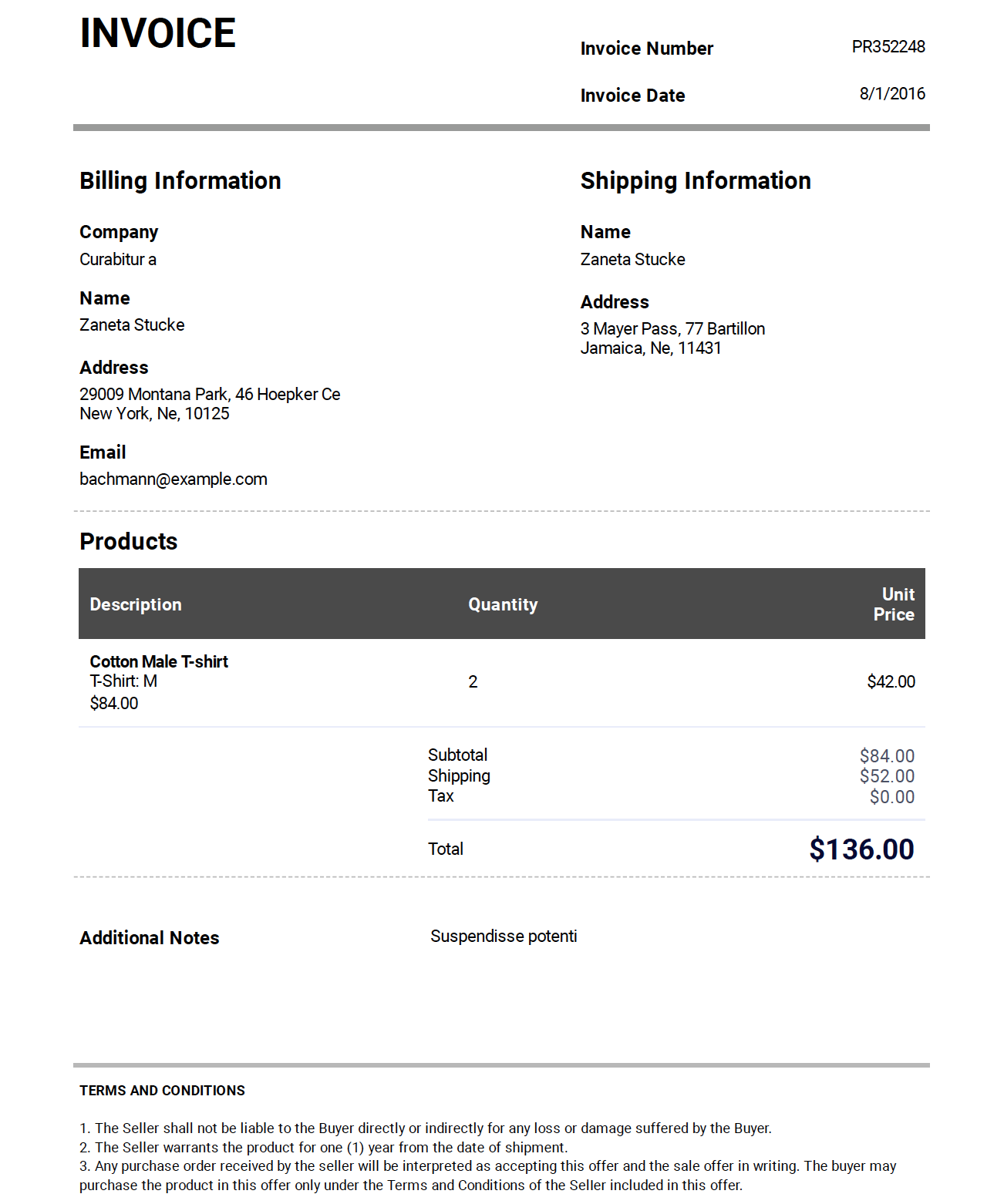Image resolution: width=1004 pixels, height=1204 pixels.
Task: Click the shipping amount $52.00
Action: point(887,777)
